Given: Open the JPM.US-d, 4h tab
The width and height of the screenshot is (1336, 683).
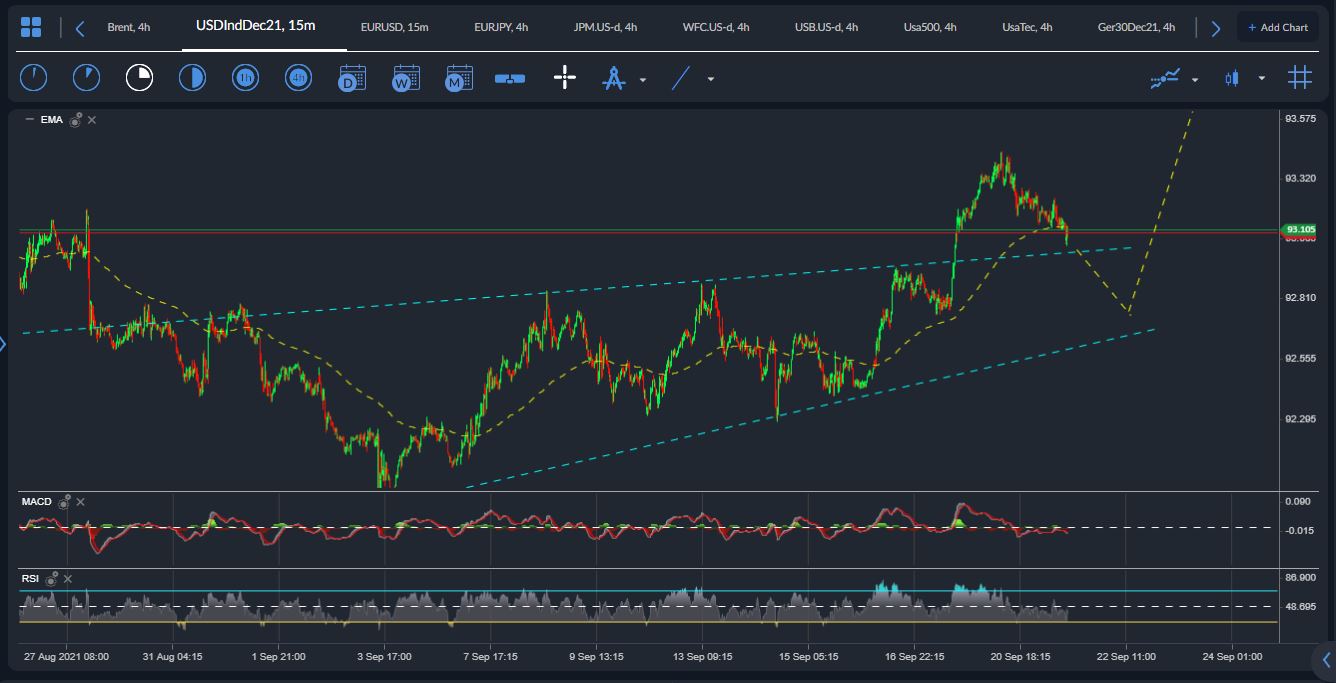Looking at the screenshot, I should coord(605,27).
